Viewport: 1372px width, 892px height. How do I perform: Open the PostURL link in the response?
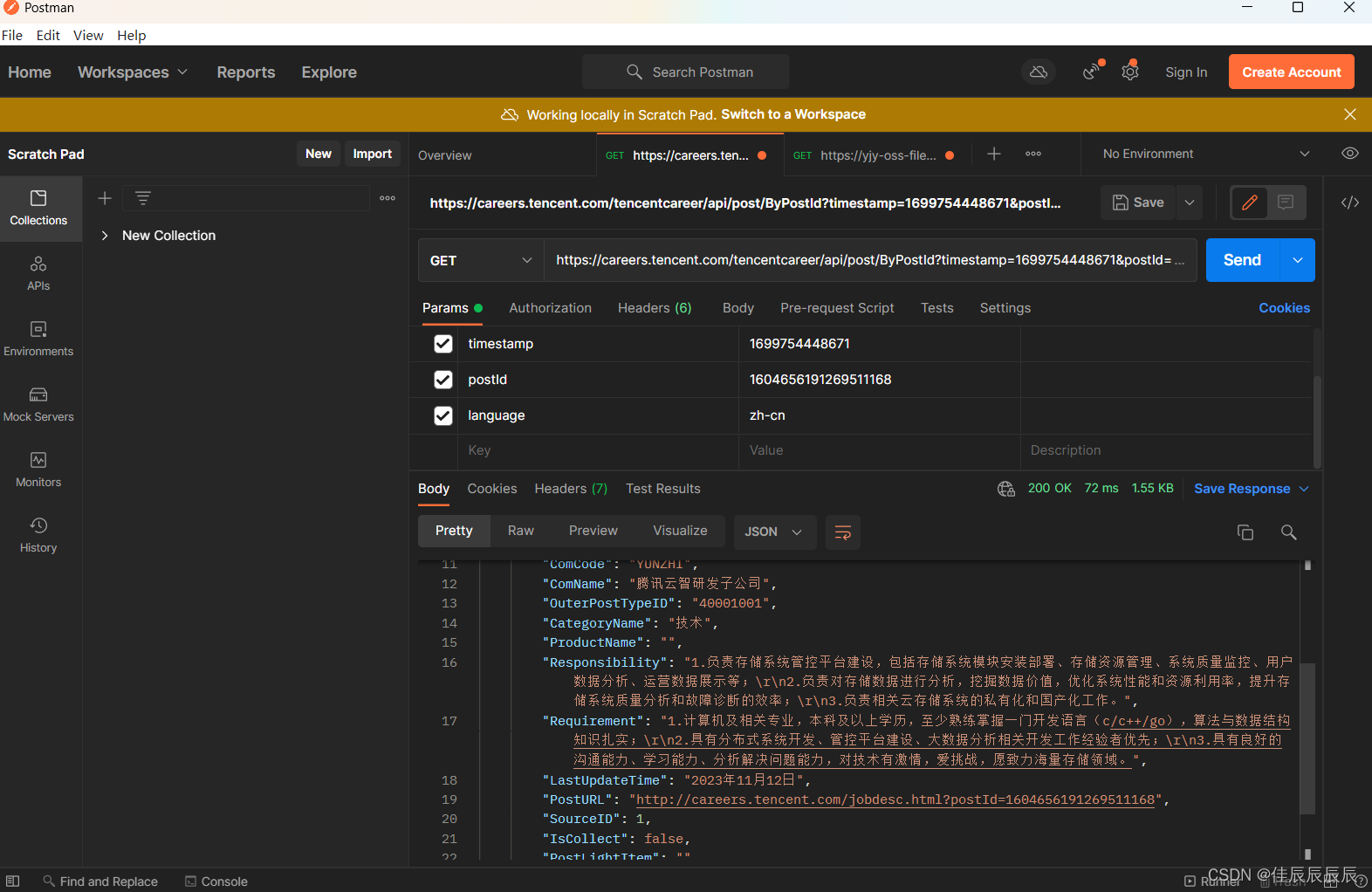click(x=895, y=799)
